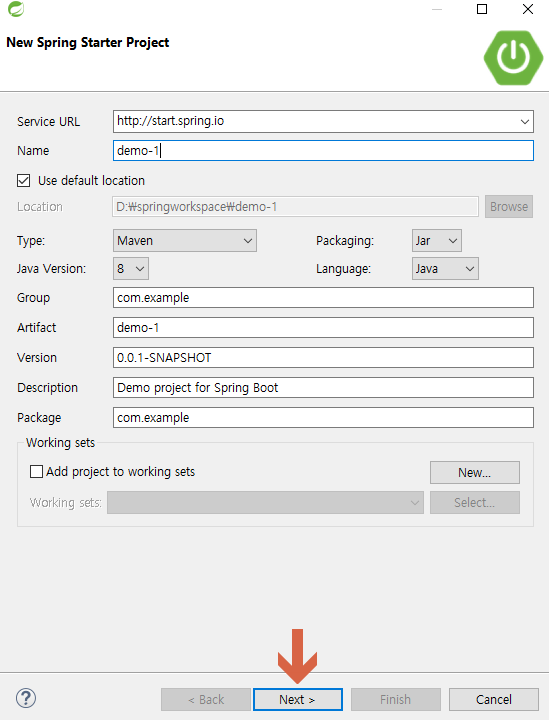Focus the Version input field
This screenshot has width=549, height=720.
323,357
